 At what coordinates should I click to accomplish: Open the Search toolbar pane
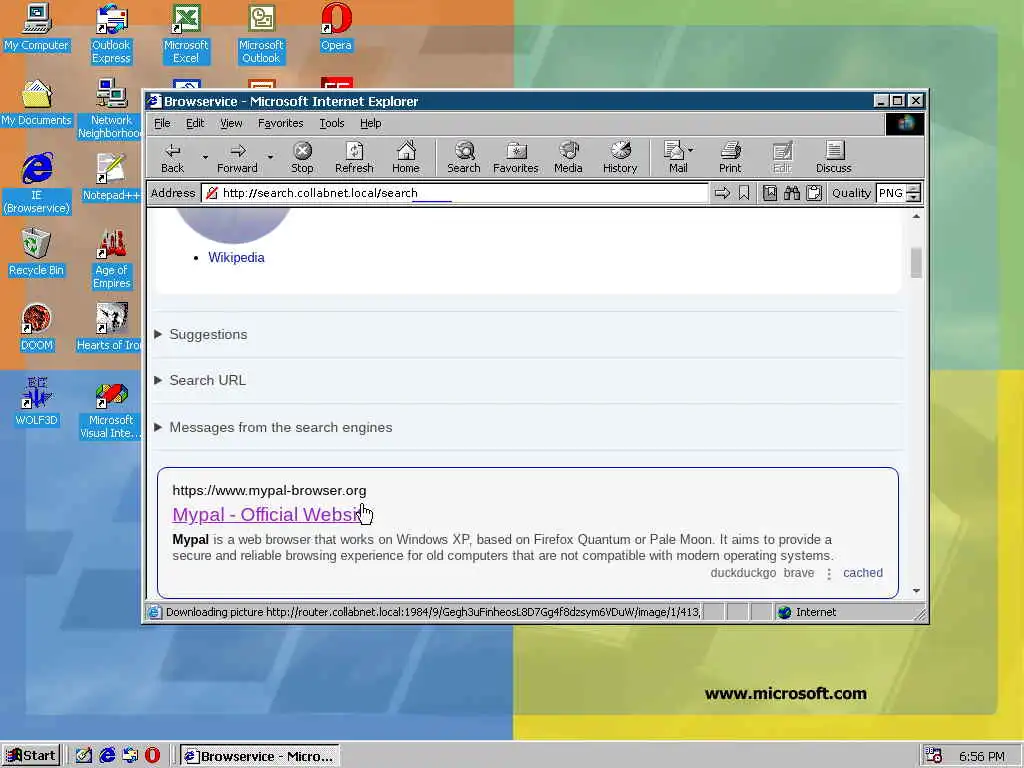(x=464, y=158)
